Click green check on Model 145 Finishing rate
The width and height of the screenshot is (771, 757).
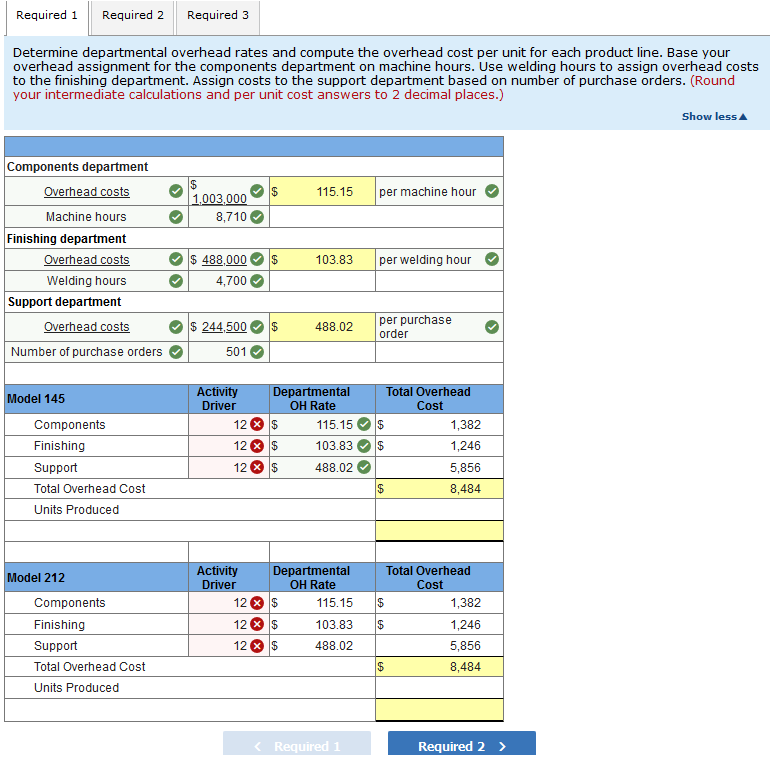coord(363,446)
